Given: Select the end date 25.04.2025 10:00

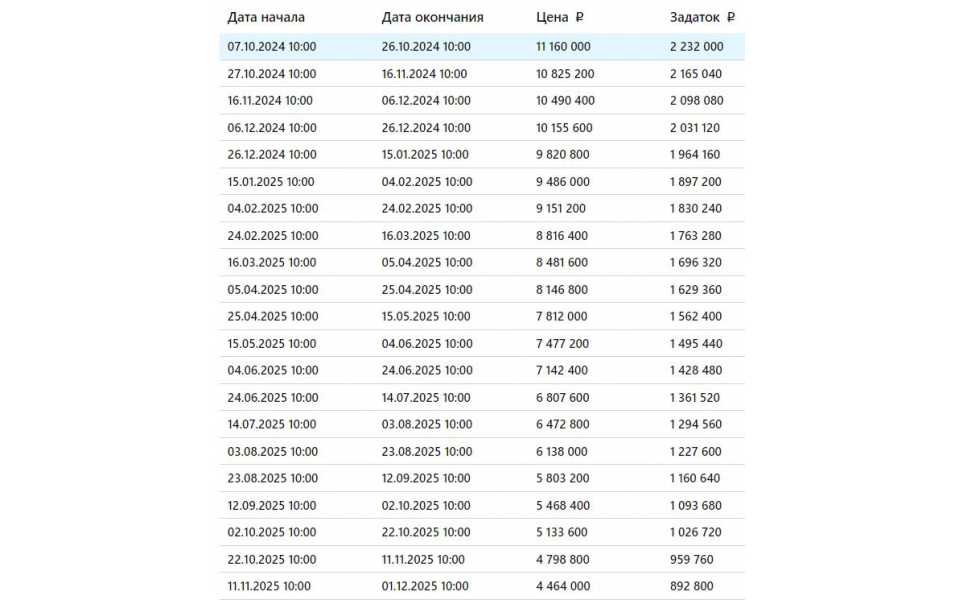Looking at the screenshot, I should (427, 290).
